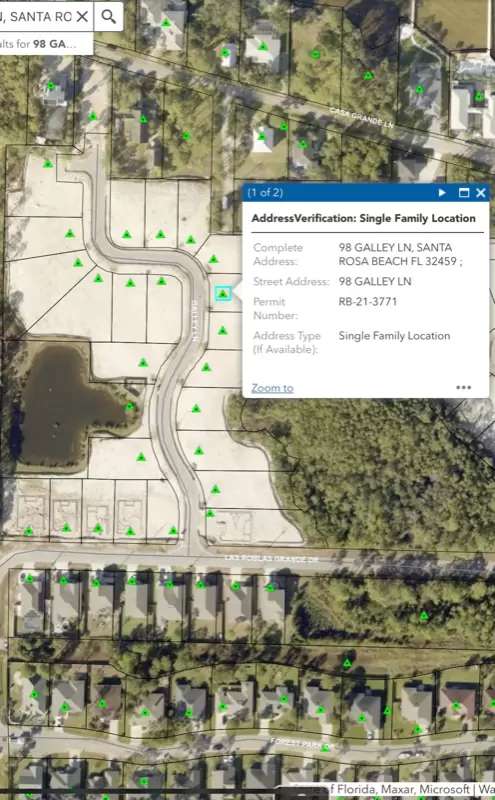
Task: Click the Las Roblas Grande Dr label
Action: pyautogui.click(x=271, y=559)
